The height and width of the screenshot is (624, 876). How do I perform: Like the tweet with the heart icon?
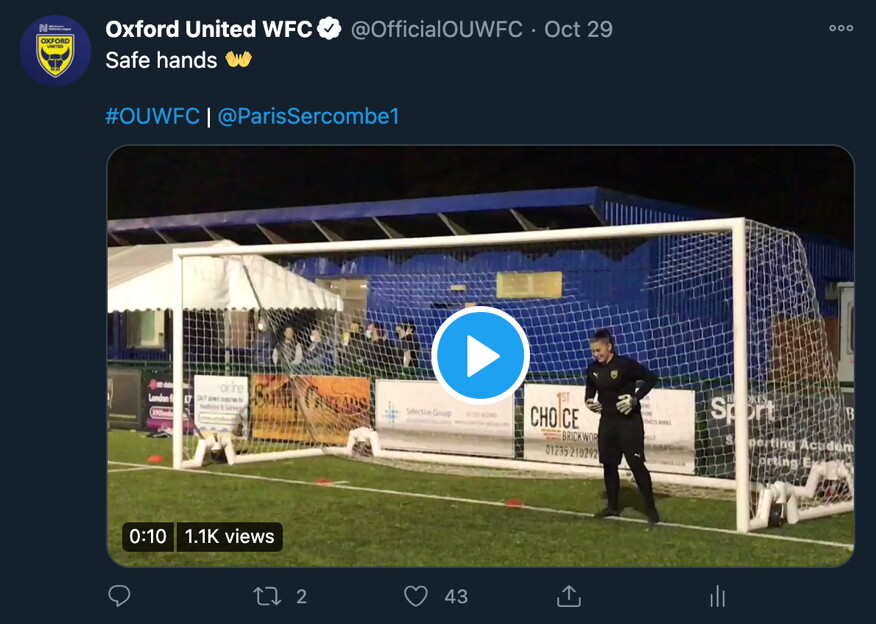[416, 596]
